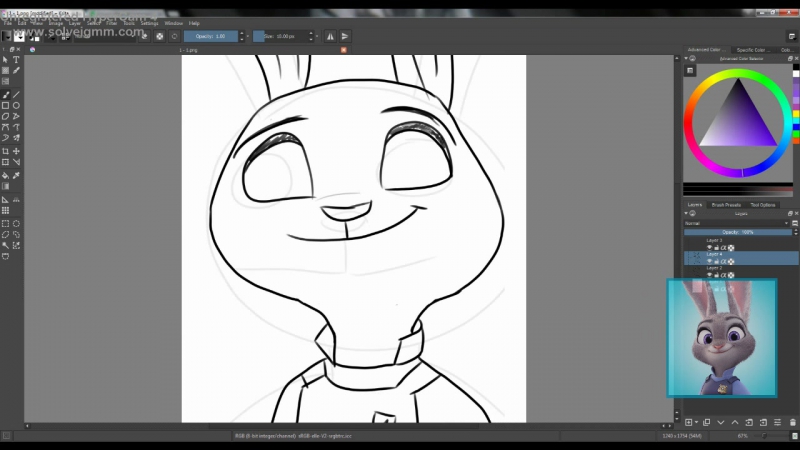The width and height of the screenshot is (800, 450).
Task: Select the Polygon tool
Action: click(6, 116)
